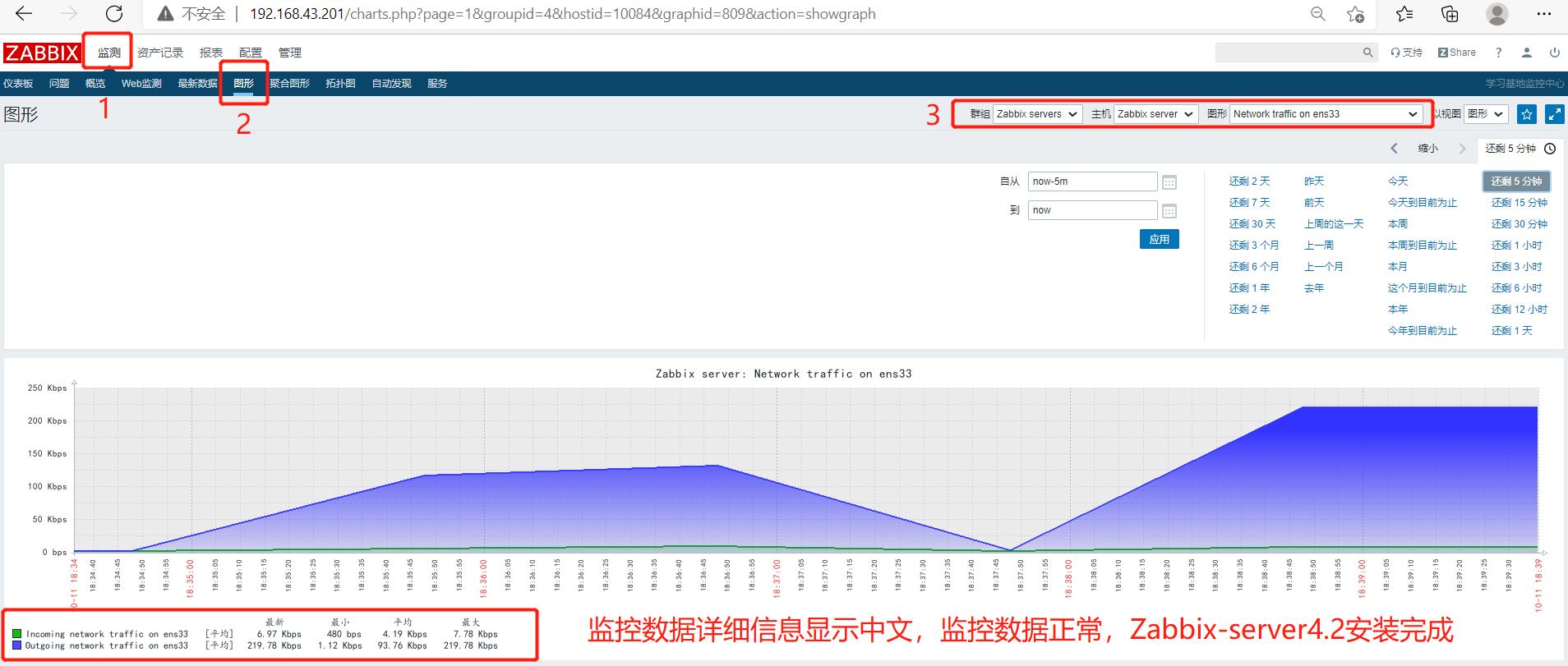The height and width of the screenshot is (666, 1568).
Task: Open the 配置 main menu
Action: click(251, 53)
